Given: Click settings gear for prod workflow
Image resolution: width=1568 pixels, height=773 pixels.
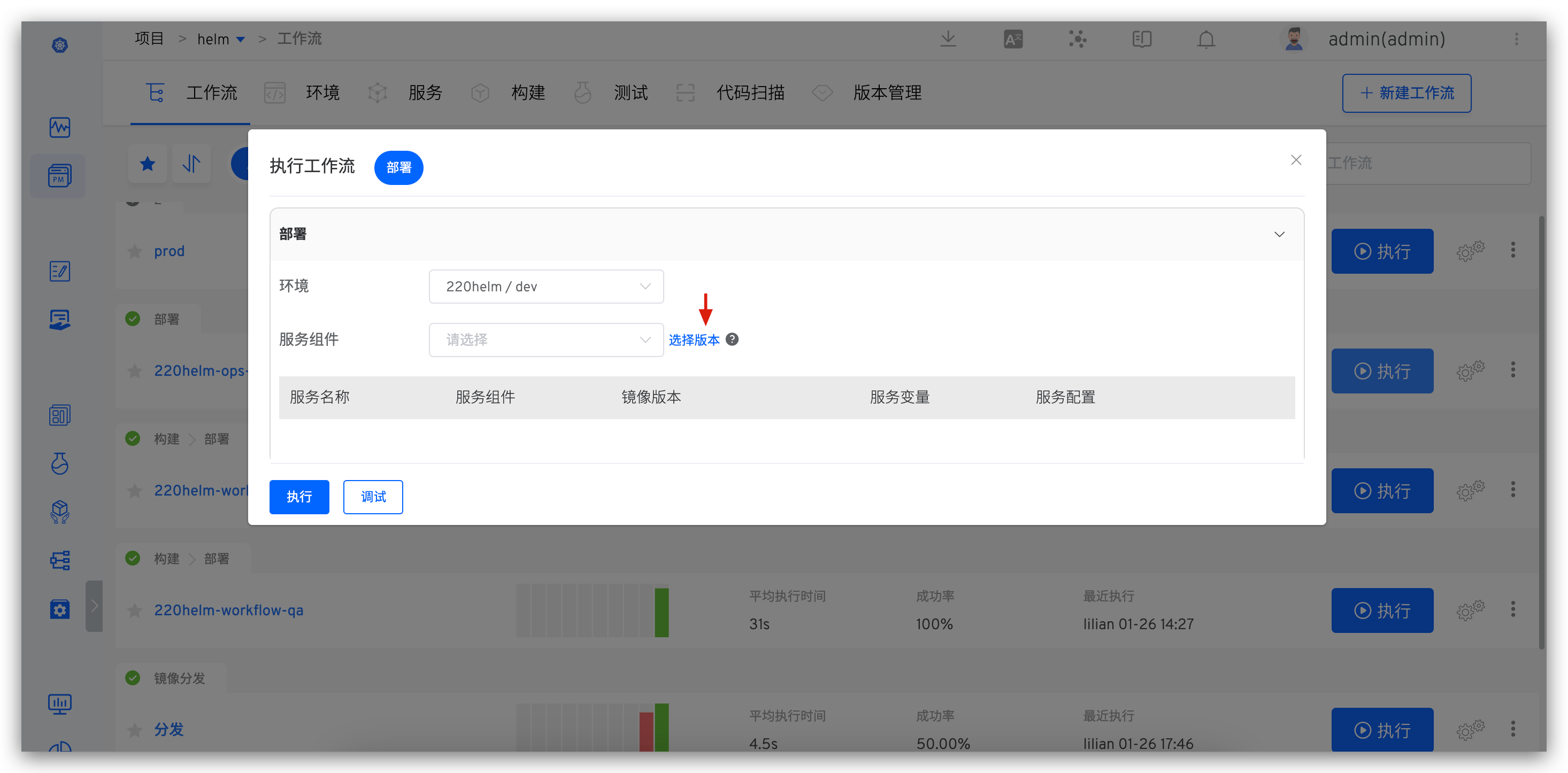Looking at the screenshot, I should pos(1470,251).
